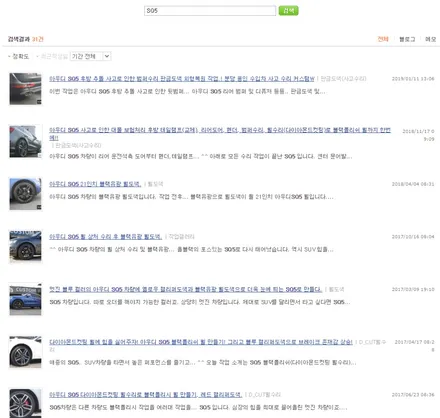
Task: Open the SQ5 21인치 black gloss wheel result
Action: pyautogui.click(x=95, y=184)
